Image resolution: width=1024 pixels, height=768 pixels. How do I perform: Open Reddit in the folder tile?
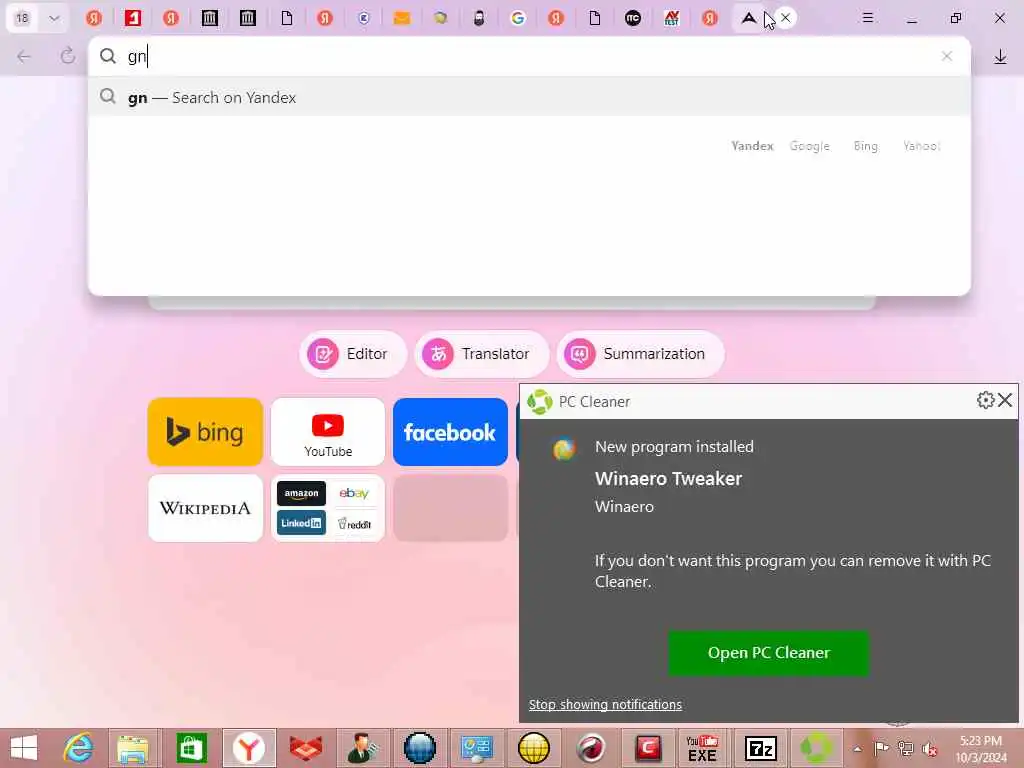354,523
